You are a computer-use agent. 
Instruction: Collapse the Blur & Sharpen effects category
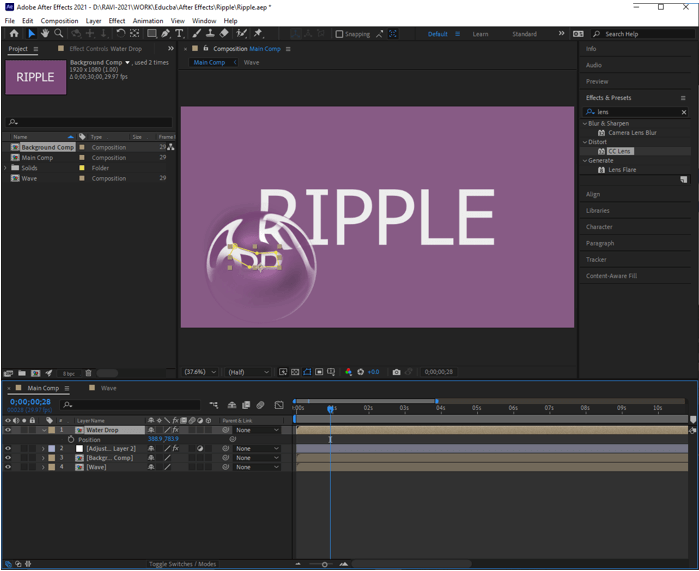(x=585, y=123)
